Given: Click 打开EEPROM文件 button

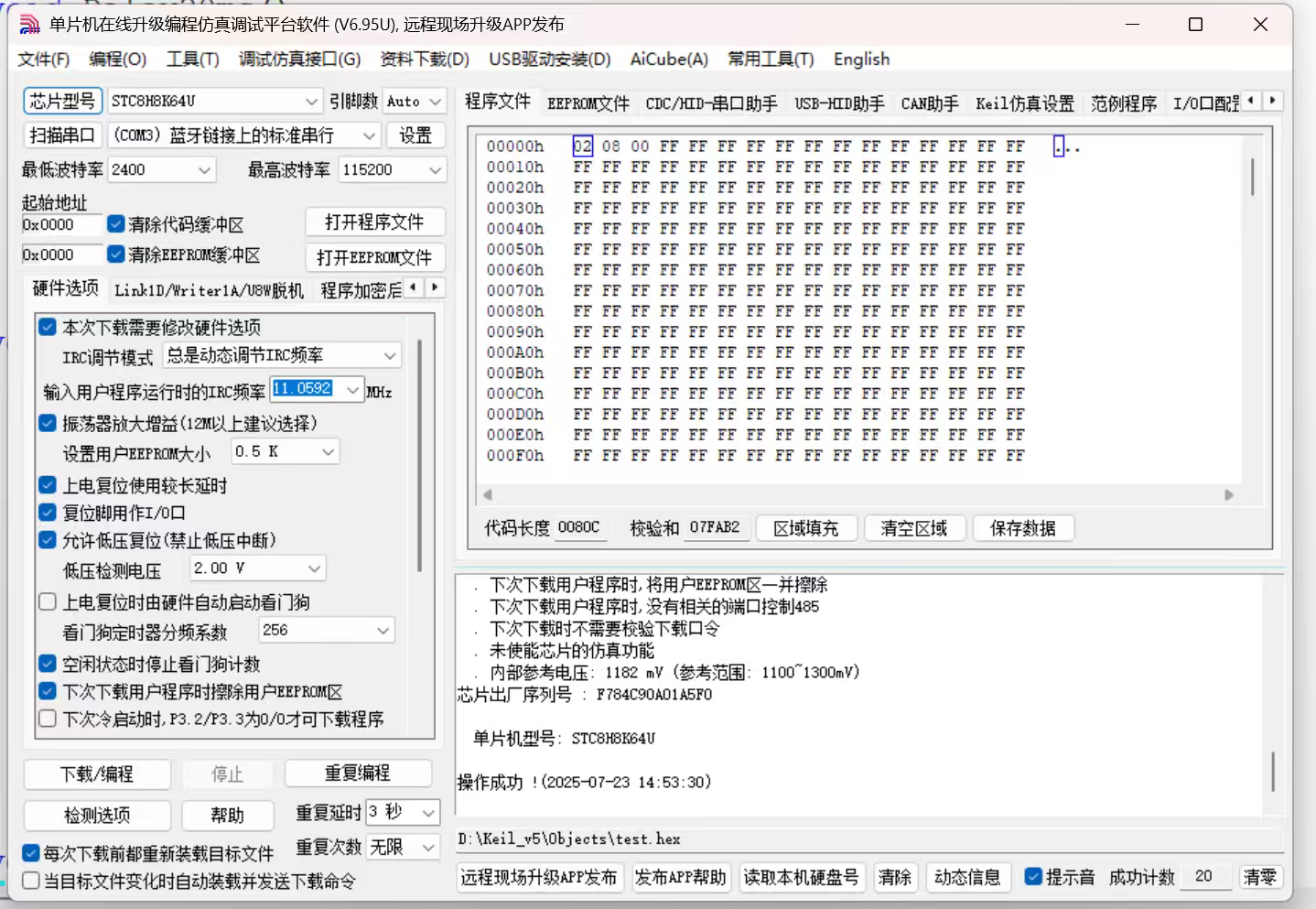Looking at the screenshot, I should pyautogui.click(x=374, y=257).
